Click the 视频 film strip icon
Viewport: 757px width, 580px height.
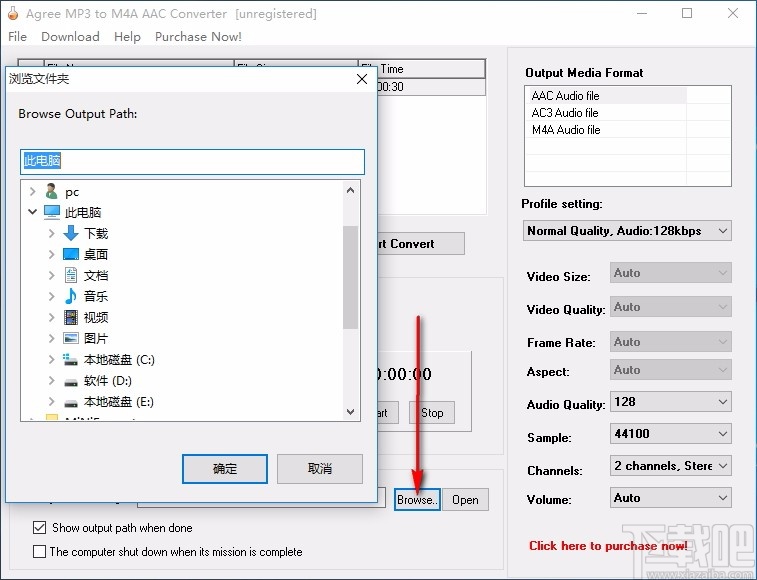coord(70,317)
